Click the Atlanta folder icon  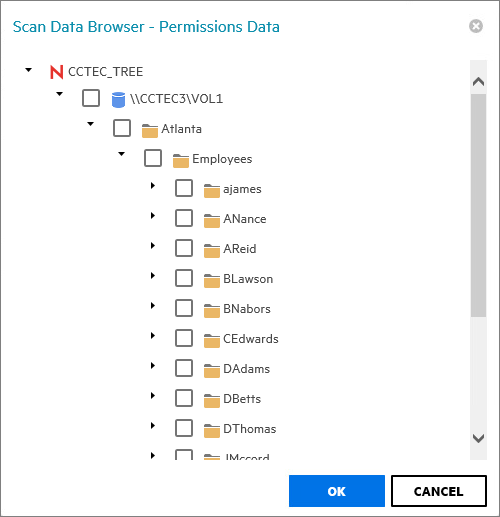[150, 130]
